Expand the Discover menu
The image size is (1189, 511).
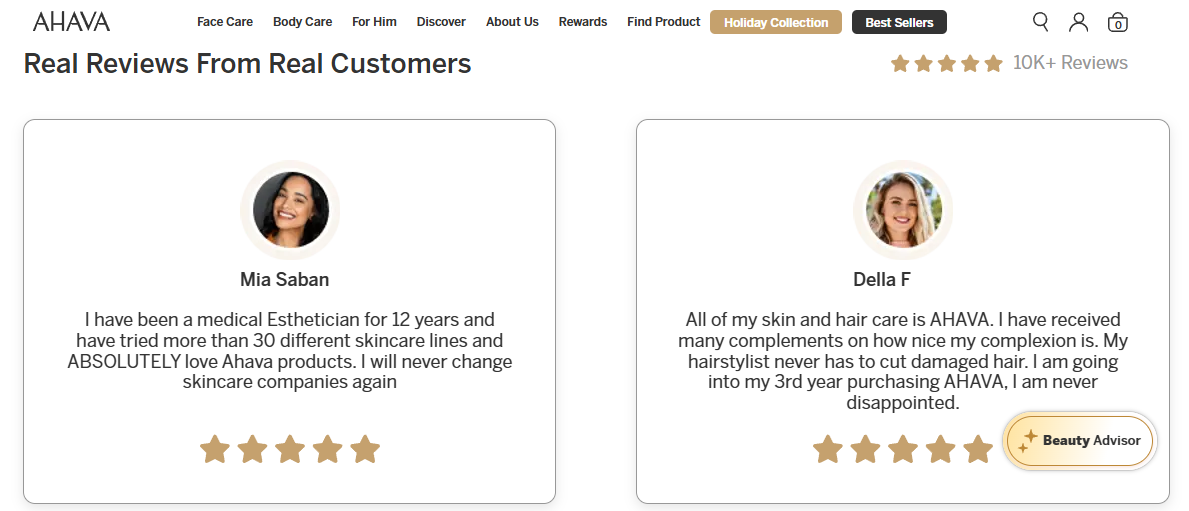[441, 22]
